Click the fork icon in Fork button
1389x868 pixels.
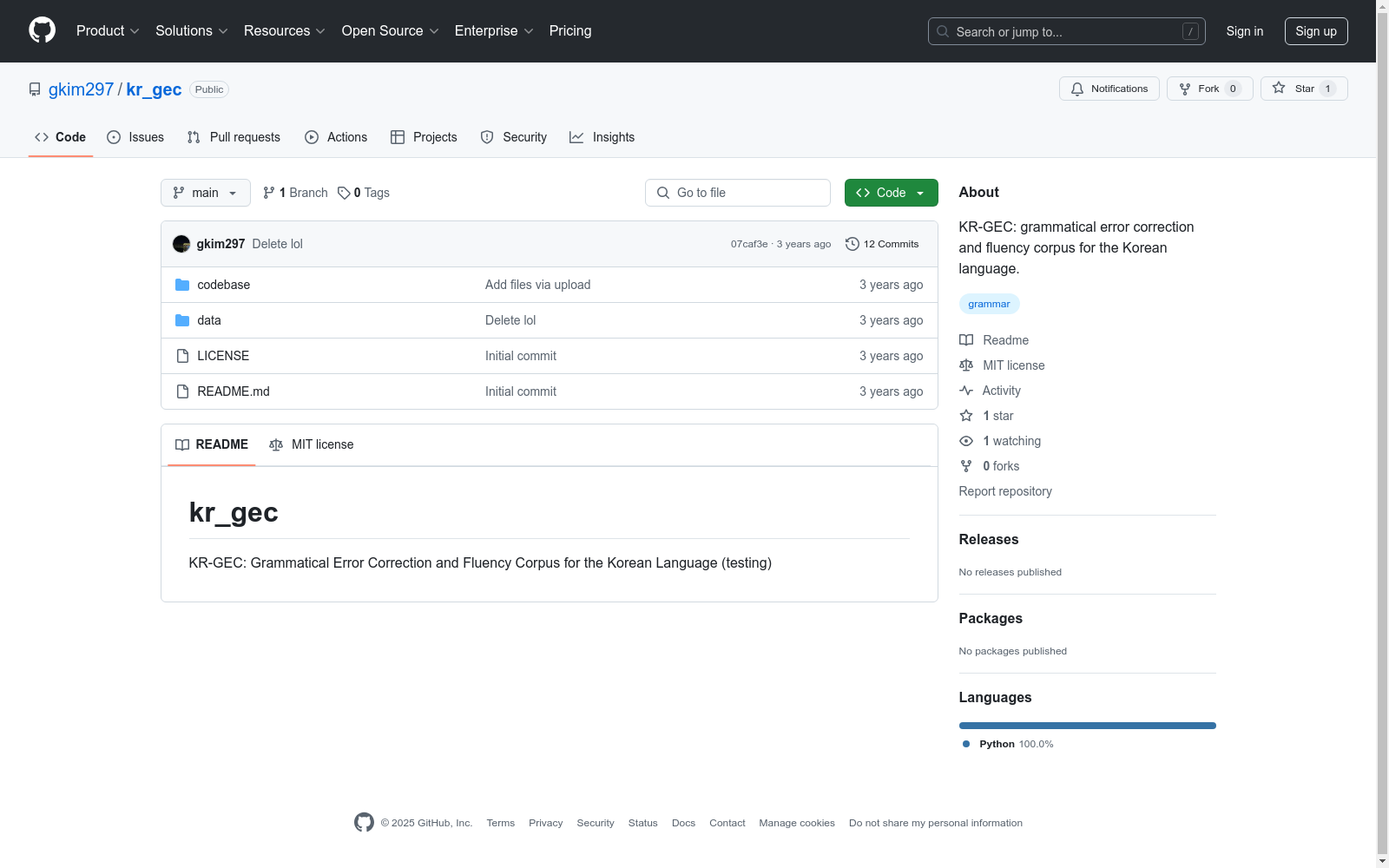1185,89
